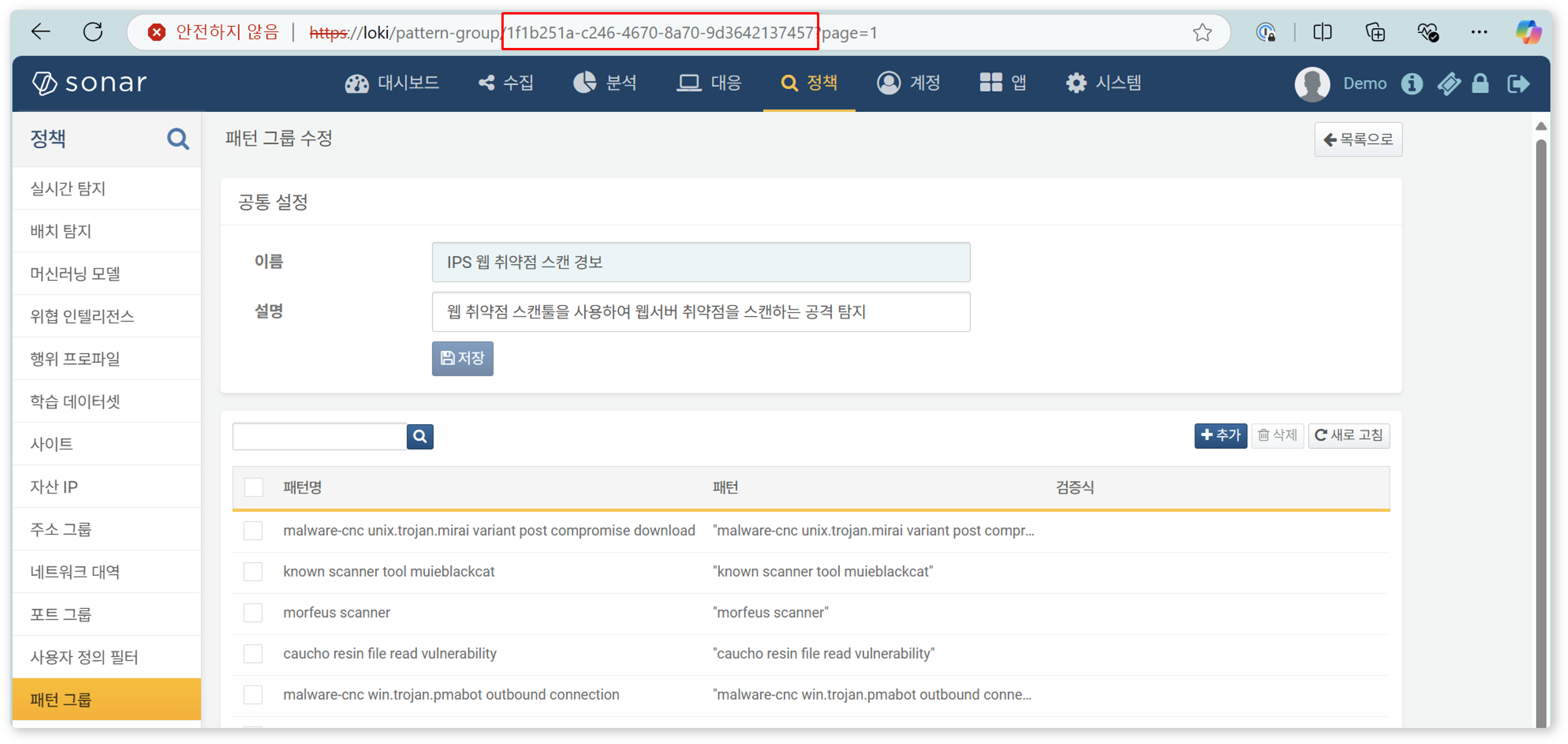Screen dimensions: 1568x744
Task: Select 사용자 정의 필터 in sidebar
Action: tap(106, 658)
